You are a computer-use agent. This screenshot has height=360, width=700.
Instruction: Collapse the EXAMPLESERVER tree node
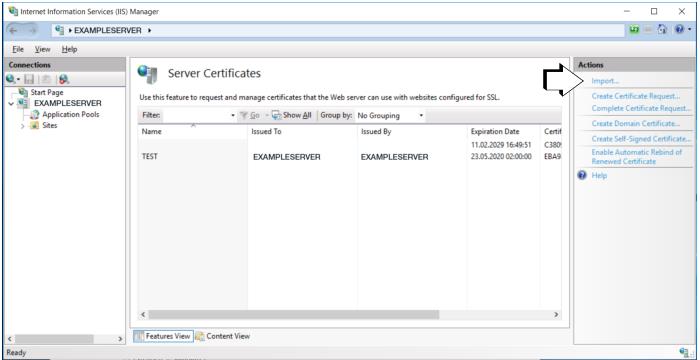[x=11, y=104]
